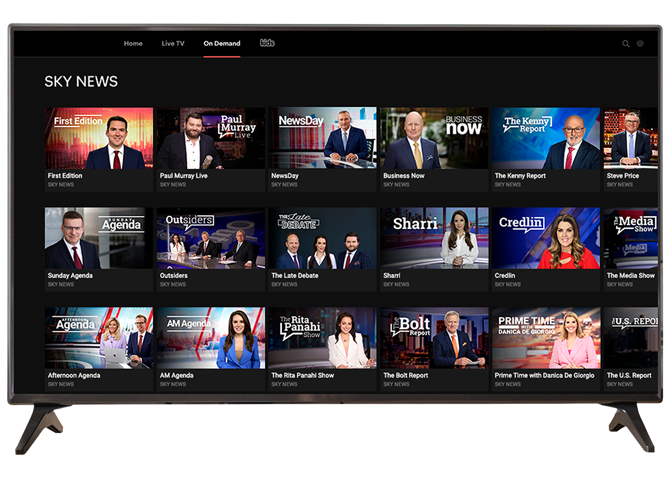Open The Late Debate thumbnail
Viewport: 669px width, 477px height.
point(322,238)
